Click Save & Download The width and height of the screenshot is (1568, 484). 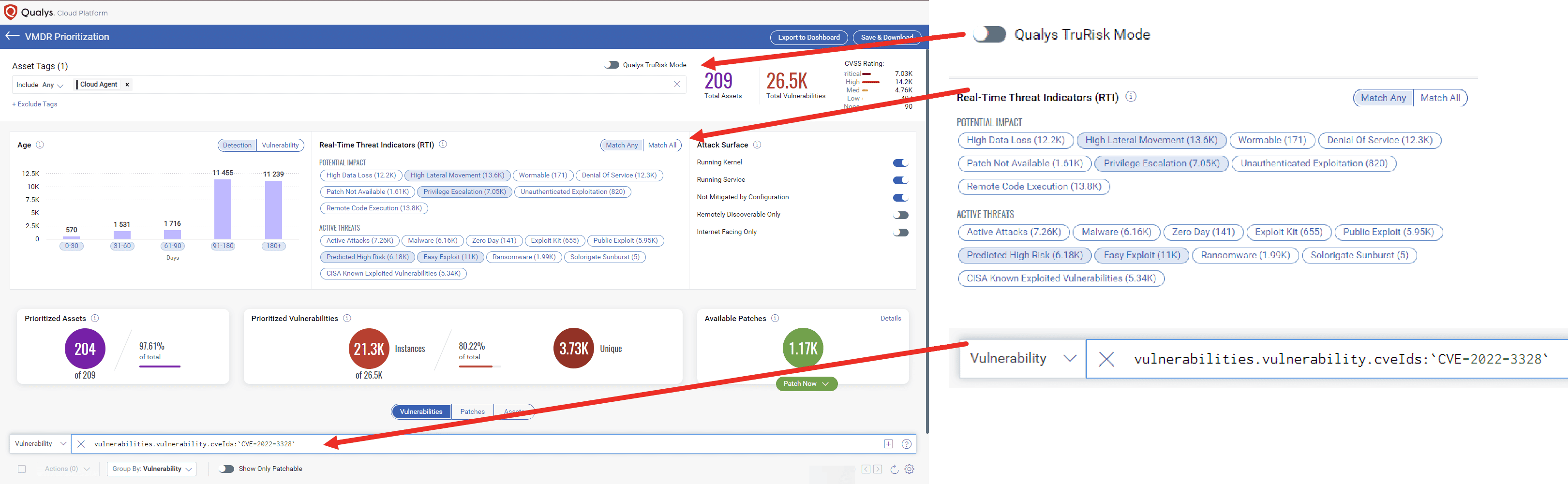coord(886,37)
